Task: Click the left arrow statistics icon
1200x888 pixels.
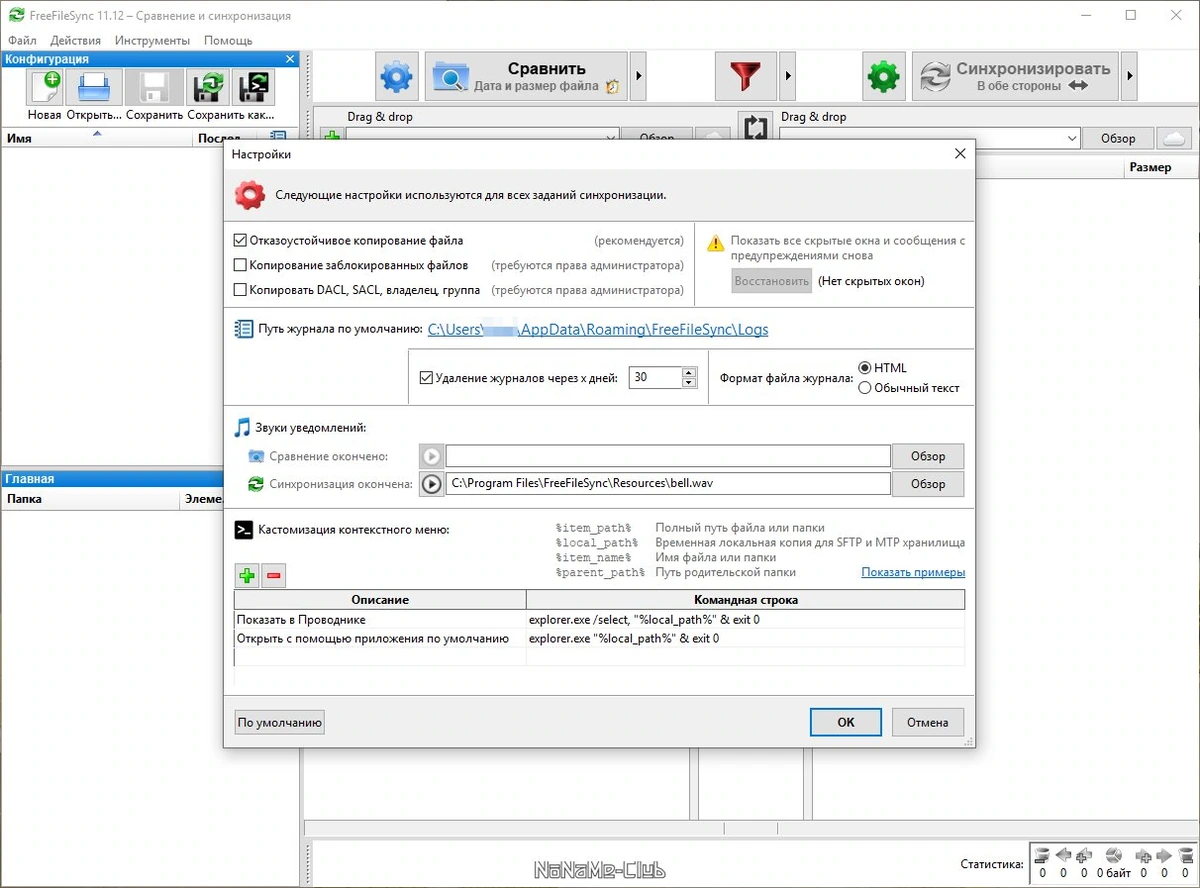Action: coord(1063,856)
